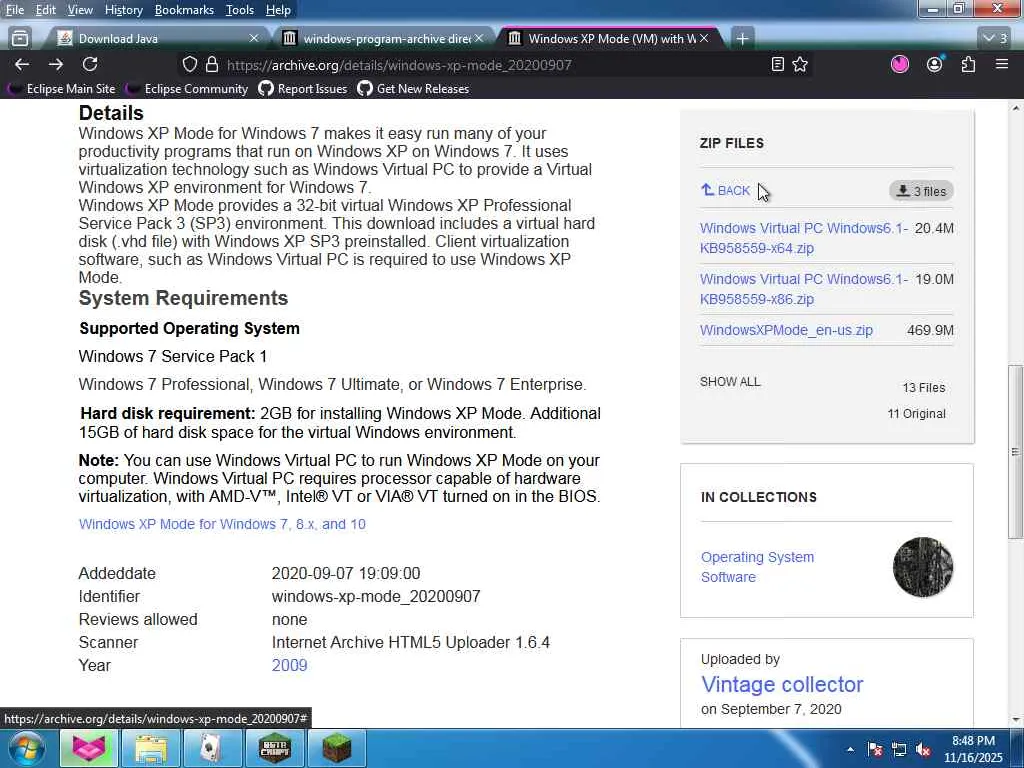Switch to Download Java tab
1024x768 pixels.
coord(159,39)
